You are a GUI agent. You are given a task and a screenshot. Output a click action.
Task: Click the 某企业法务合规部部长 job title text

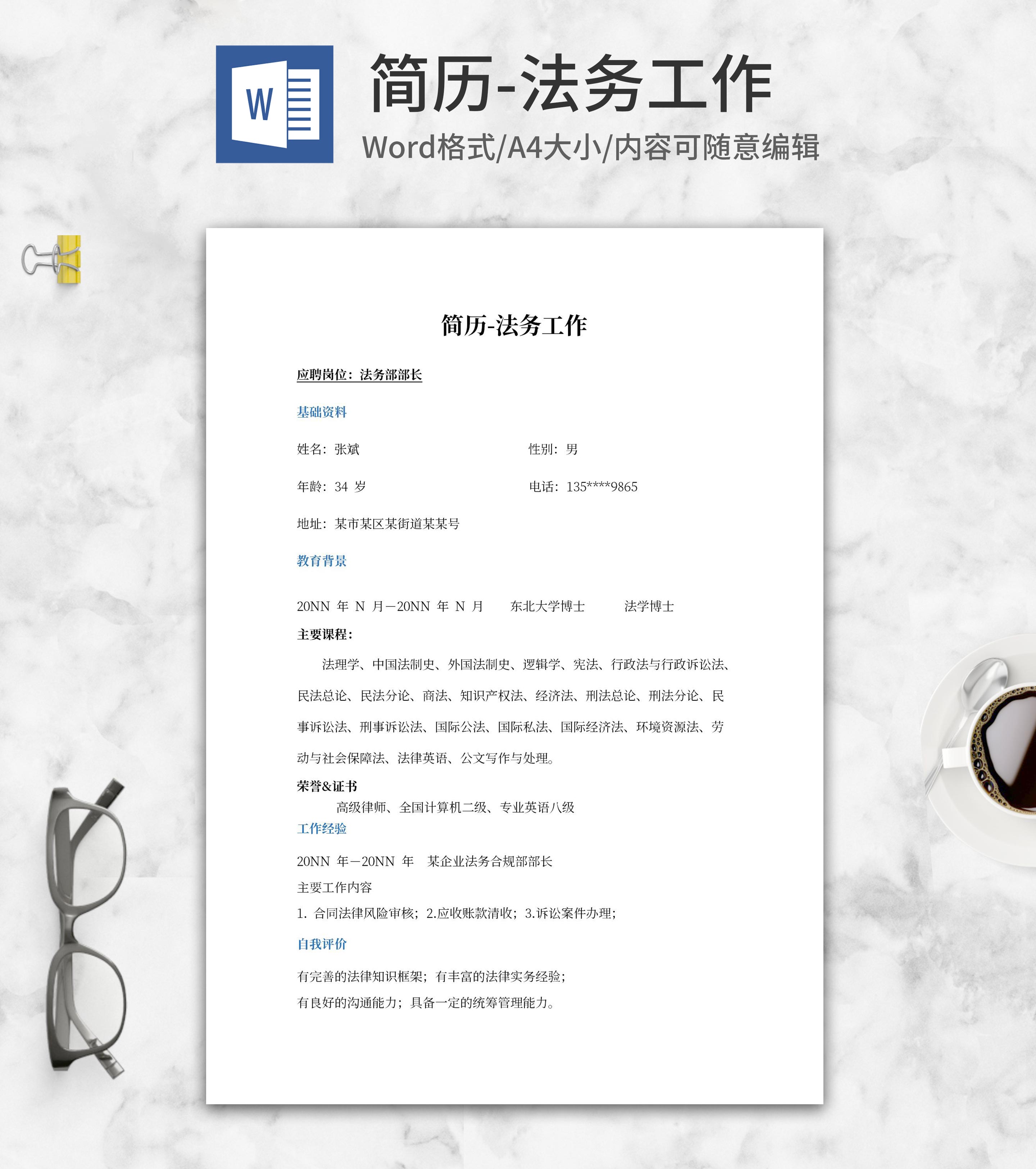pyautogui.click(x=489, y=861)
